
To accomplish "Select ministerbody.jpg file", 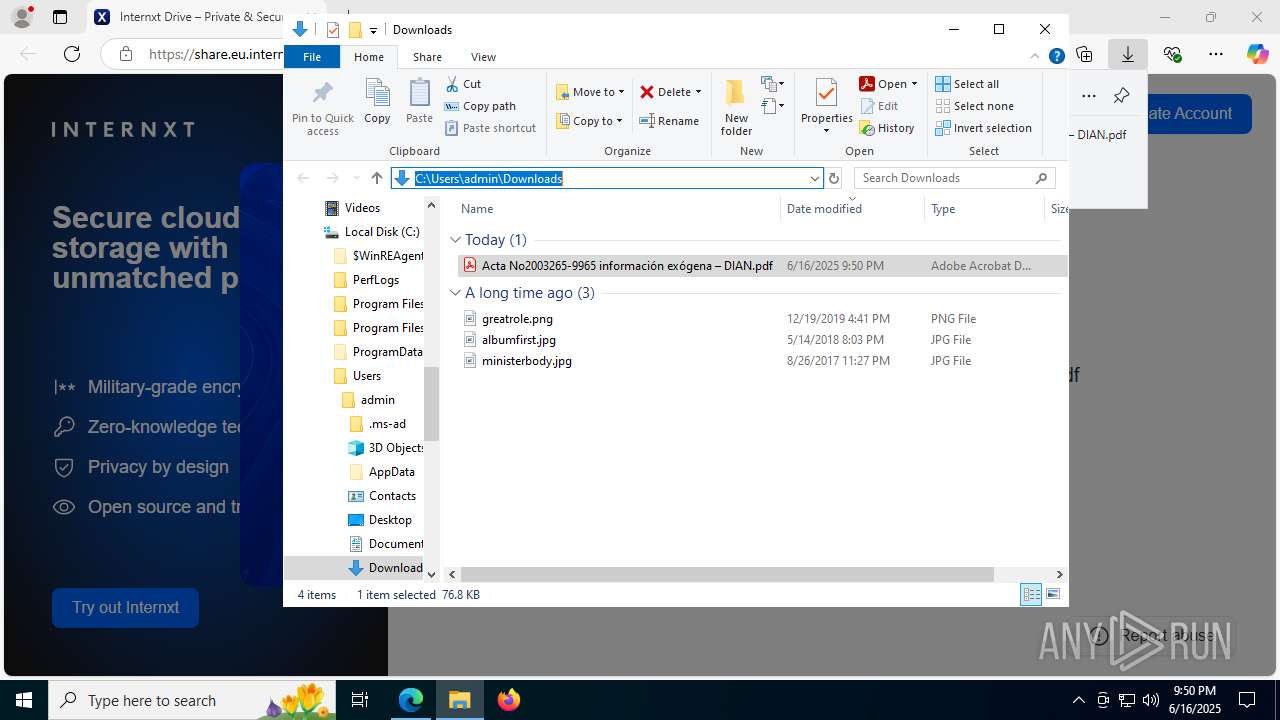I will (x=526, y=361).
